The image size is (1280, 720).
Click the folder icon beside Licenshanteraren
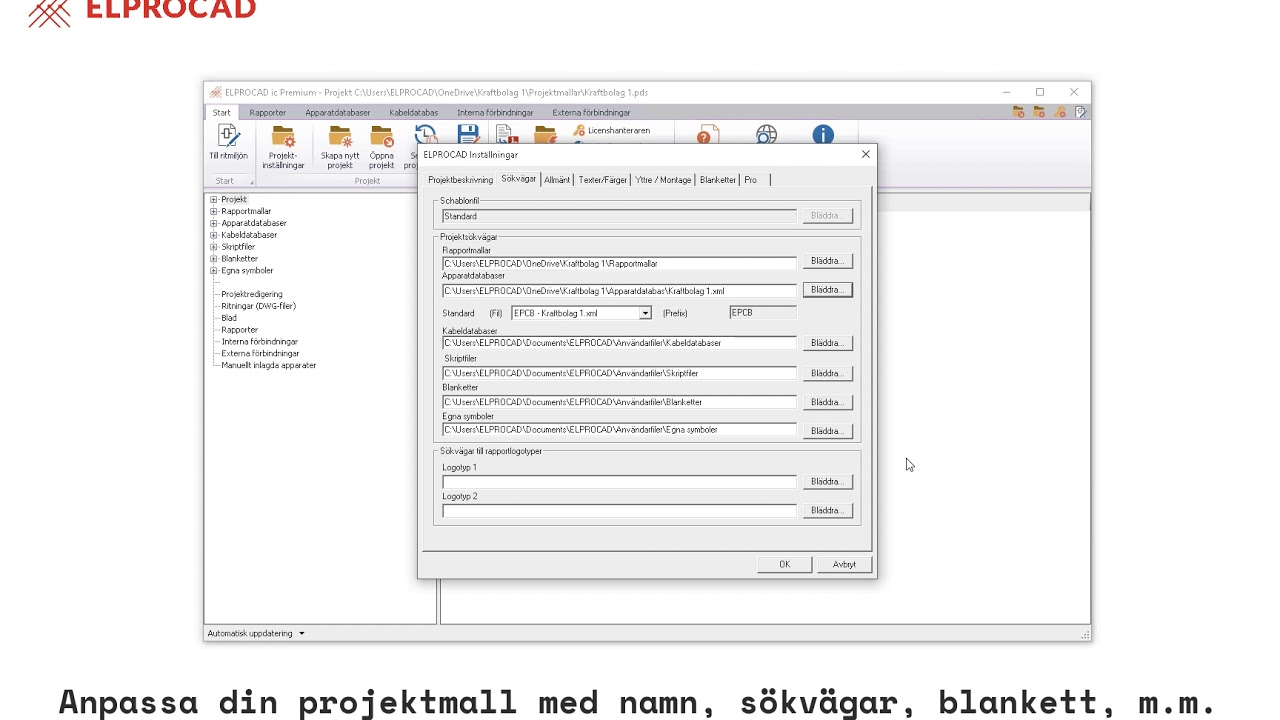tap(545, 134)
